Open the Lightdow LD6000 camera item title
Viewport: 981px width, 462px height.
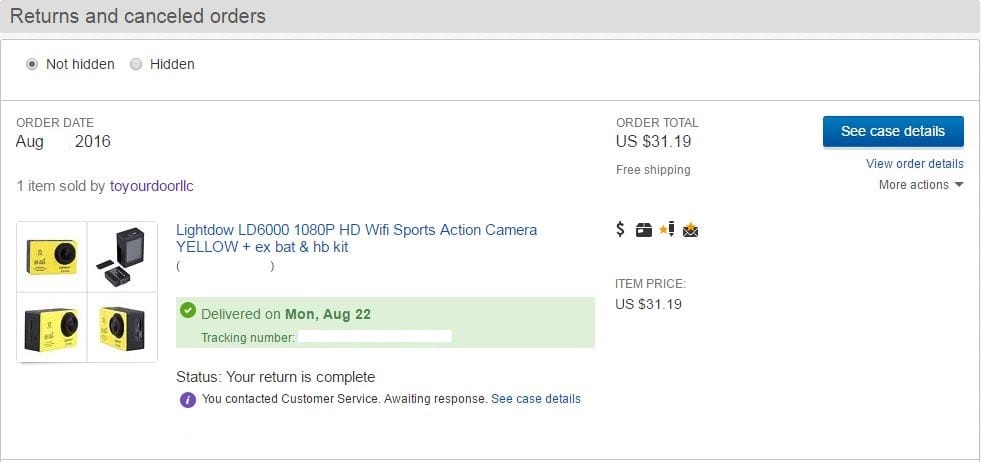pos(356,238)
